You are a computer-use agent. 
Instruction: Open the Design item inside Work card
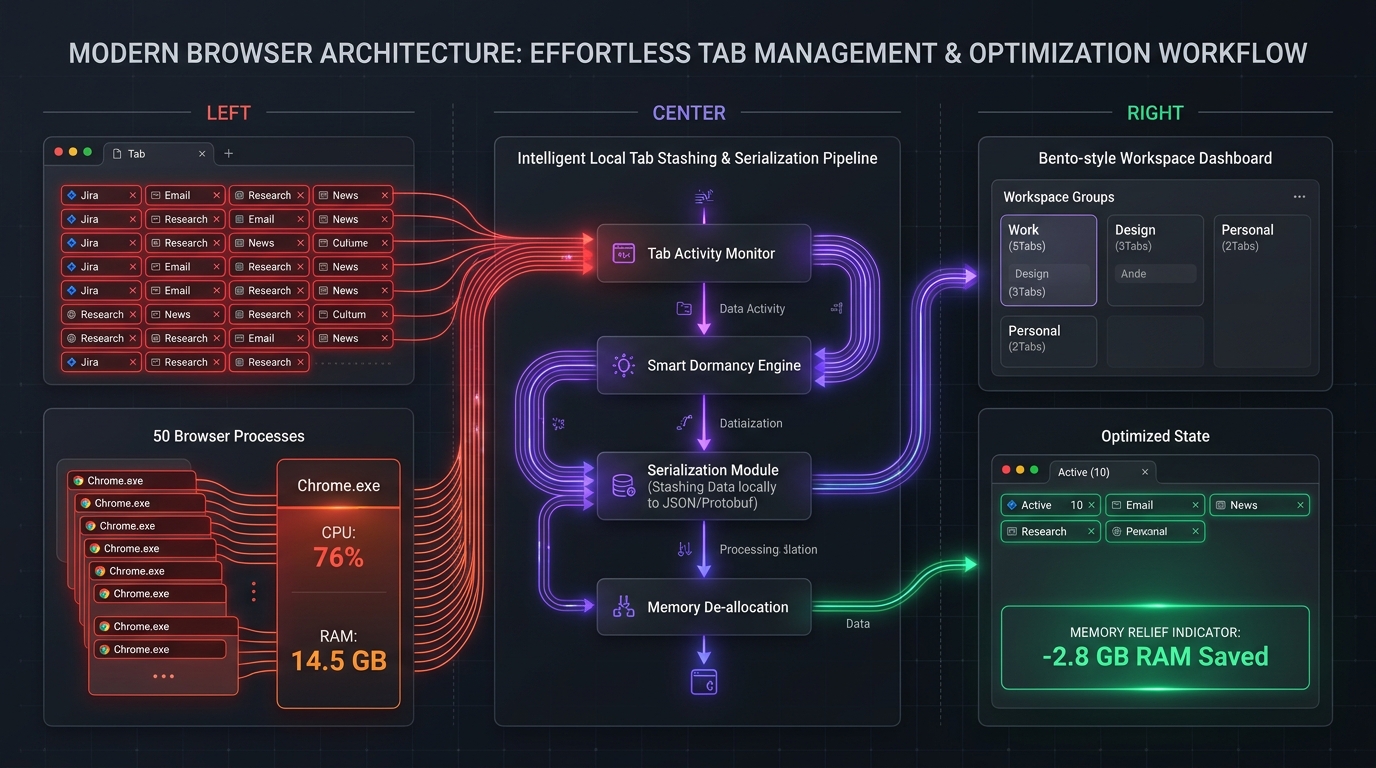1049,273
